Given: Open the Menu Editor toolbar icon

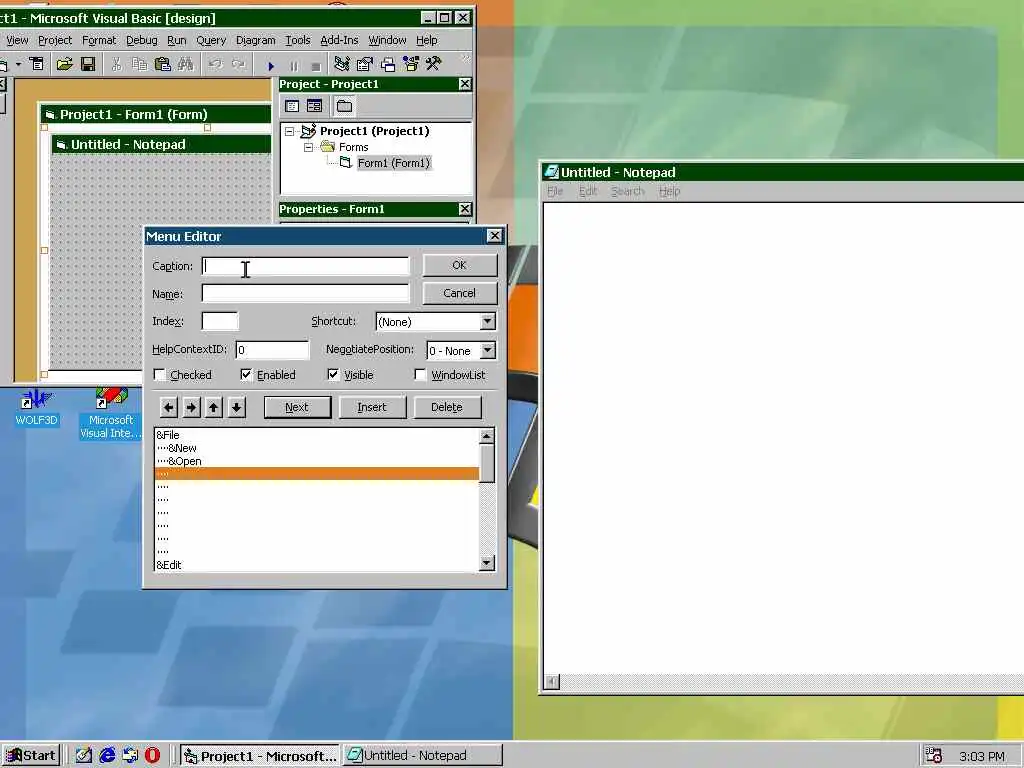Looking at the screenshot, I should tap(37, 64).
